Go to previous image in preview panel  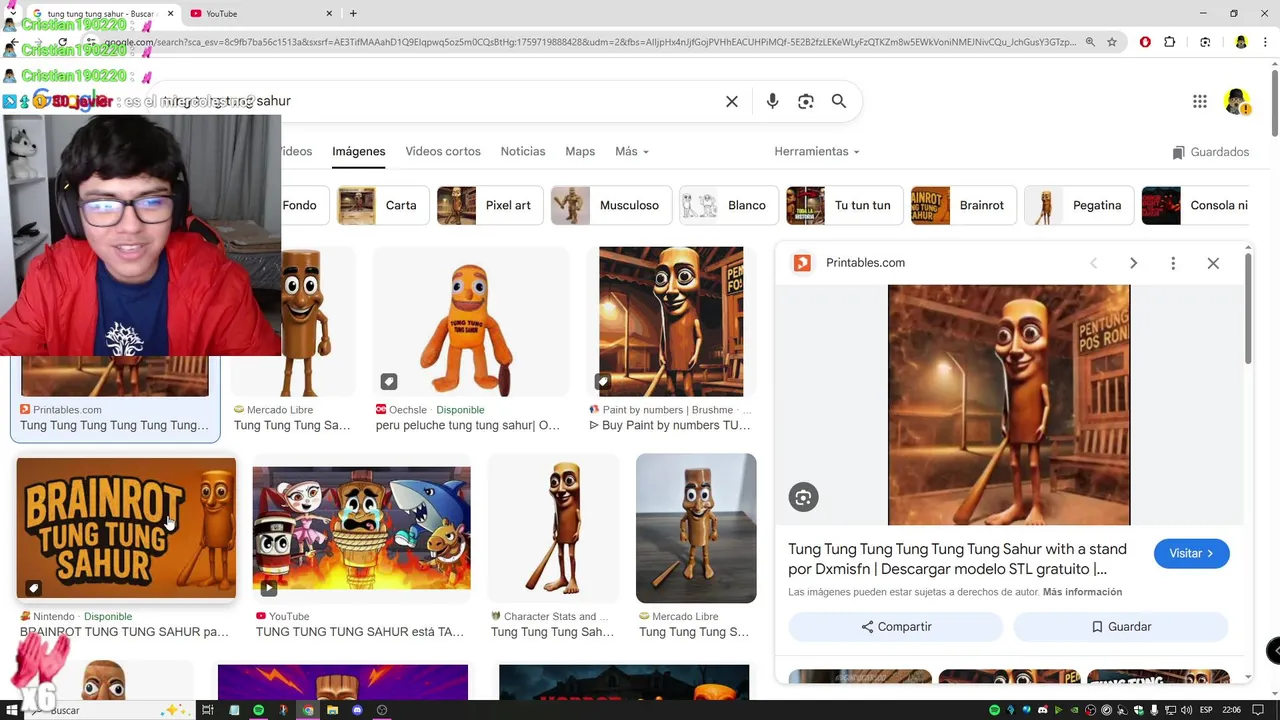pyautogui.click(x=1093, y=263)
